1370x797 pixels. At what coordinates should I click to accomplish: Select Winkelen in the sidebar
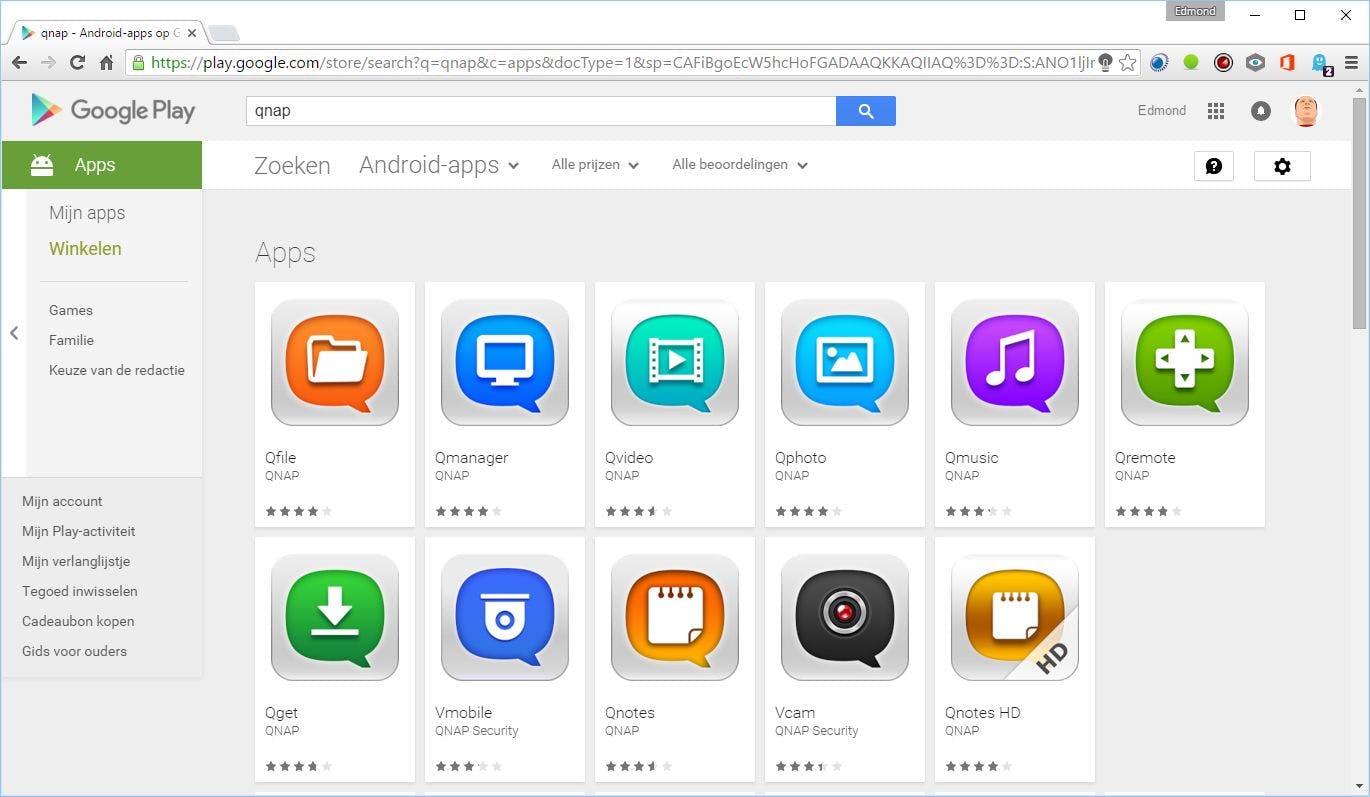click(85, 249)
